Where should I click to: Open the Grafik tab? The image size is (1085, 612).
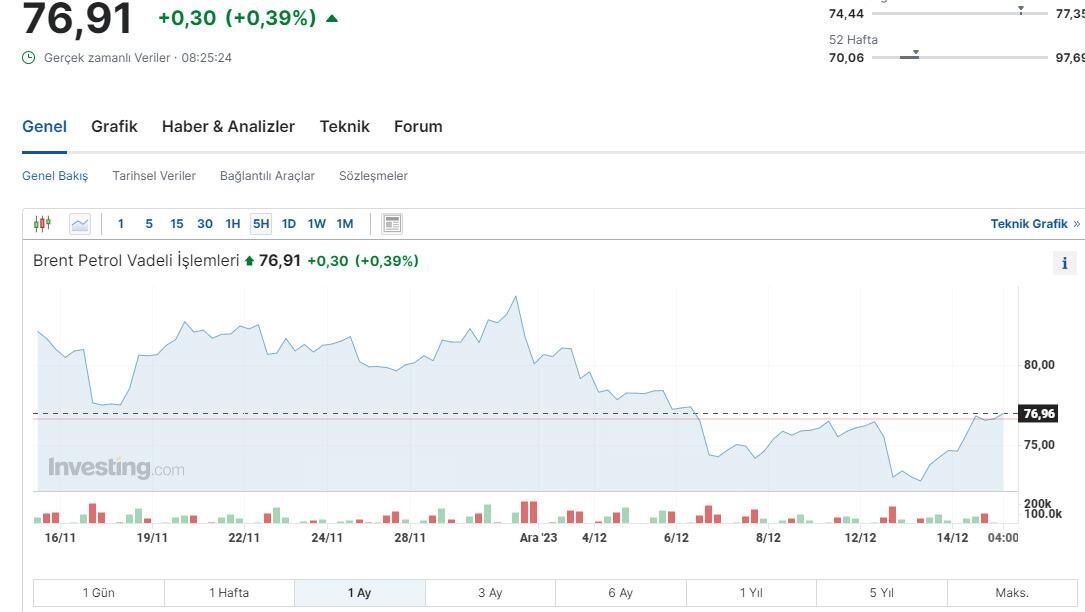pyautogui.click(x=114, y=127)
